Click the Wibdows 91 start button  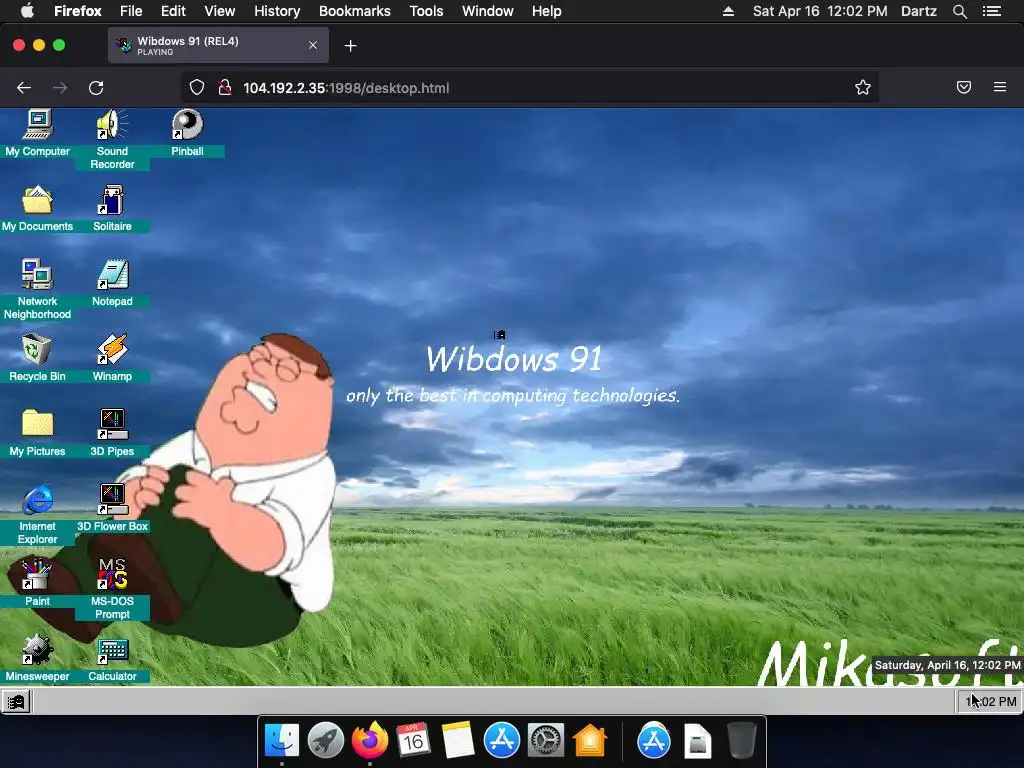[x=16, y=702]
